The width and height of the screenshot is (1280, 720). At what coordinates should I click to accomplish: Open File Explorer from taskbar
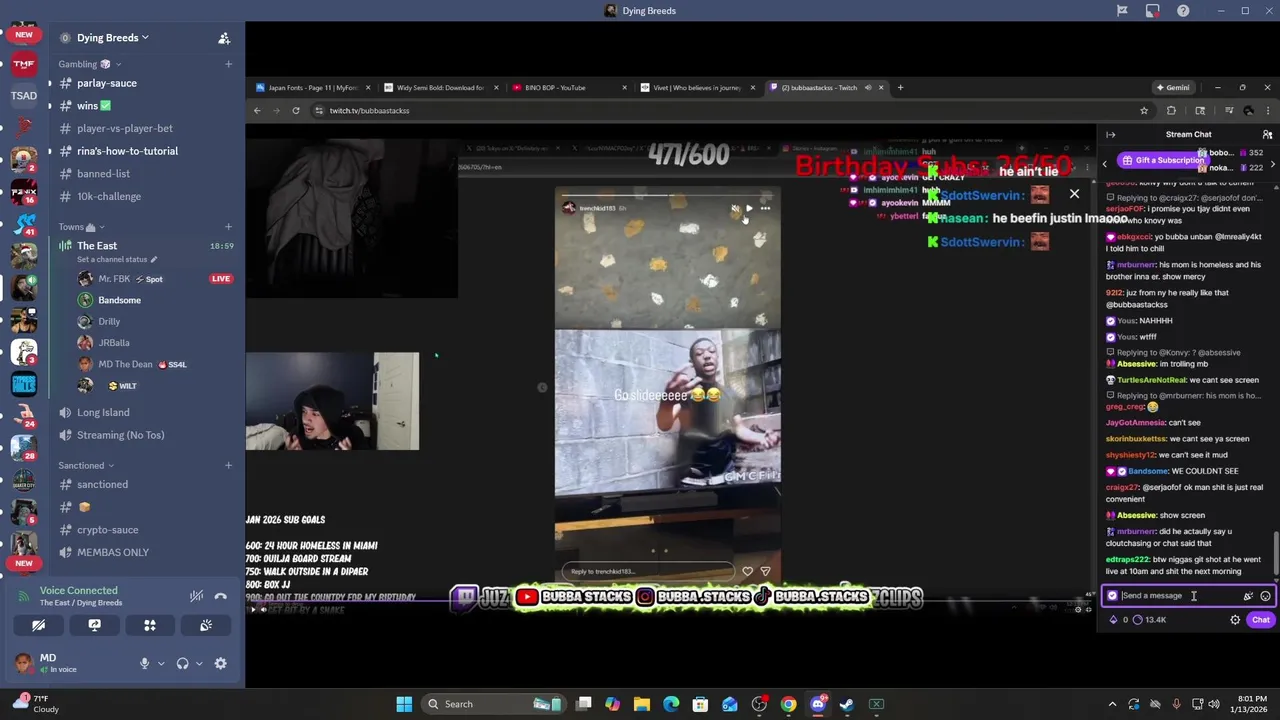[x=642, y=704]
